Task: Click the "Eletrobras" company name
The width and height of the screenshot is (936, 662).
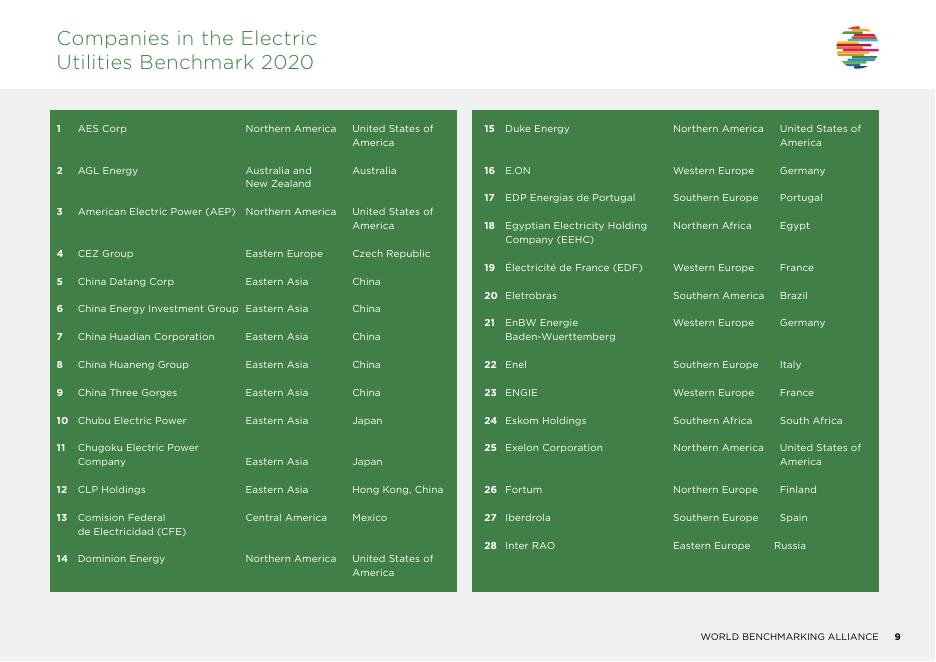Action: (x=531, y=296)
